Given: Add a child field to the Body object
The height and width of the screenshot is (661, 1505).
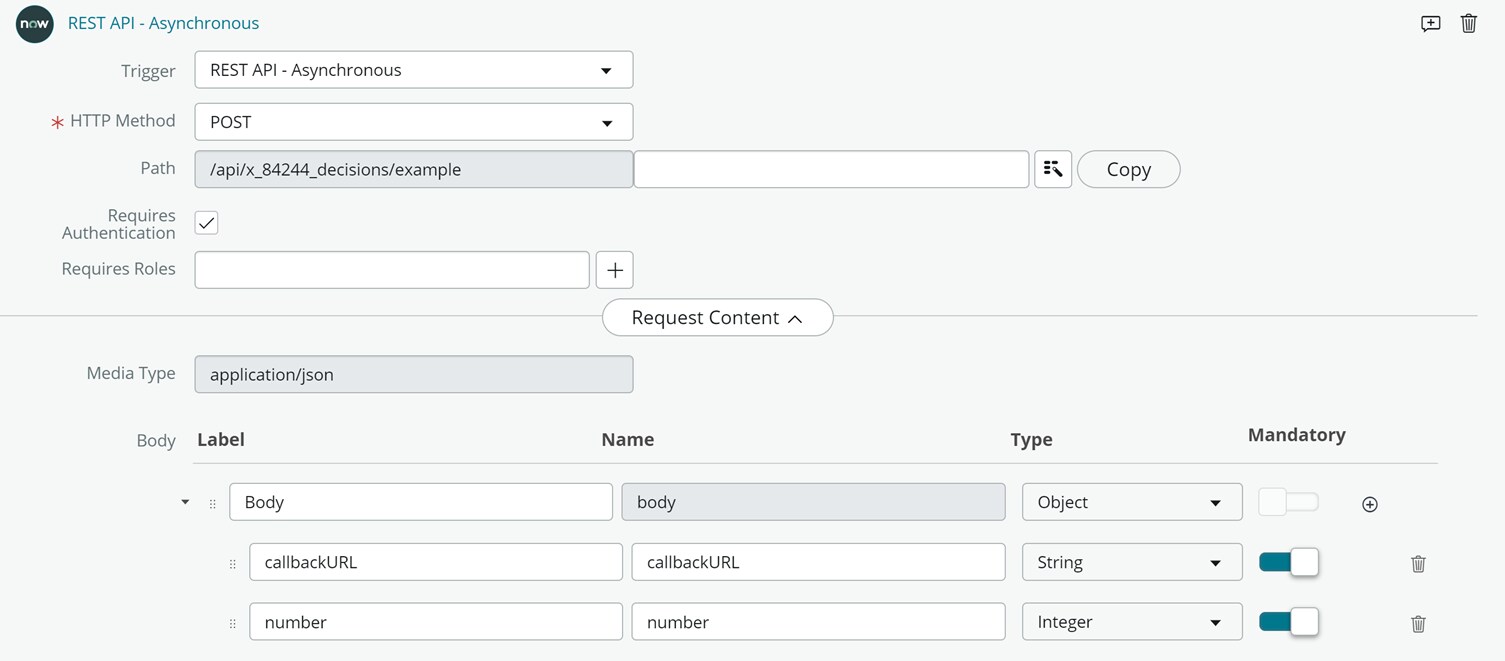Looking at the screenshot, I should pyautogui.click(x=1369, y=505).
